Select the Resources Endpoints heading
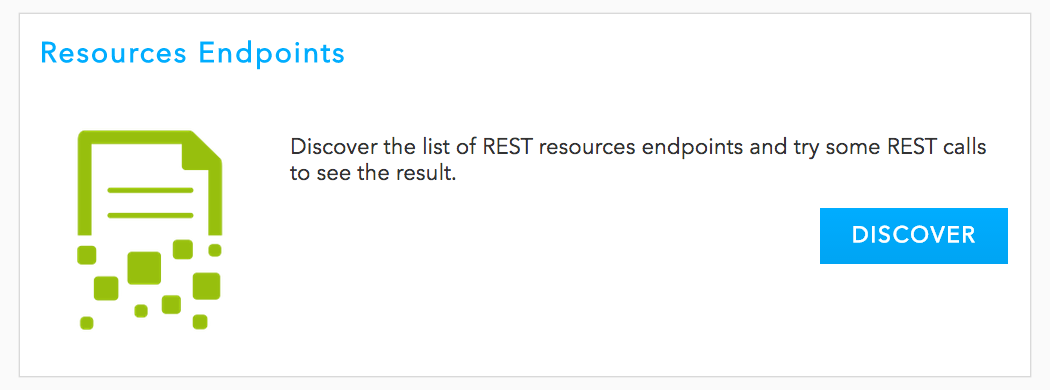The image size is (1050, 390). pos(193,52)
